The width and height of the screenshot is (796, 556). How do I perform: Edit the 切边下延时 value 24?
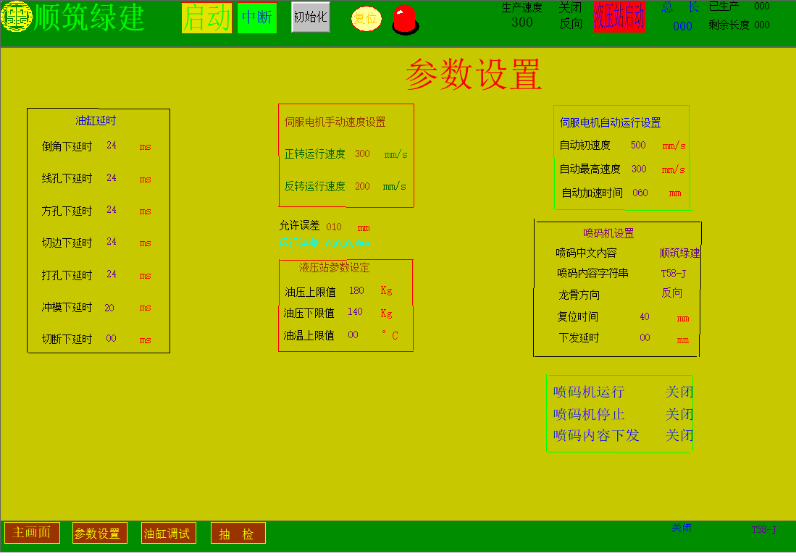pos(111,242)
